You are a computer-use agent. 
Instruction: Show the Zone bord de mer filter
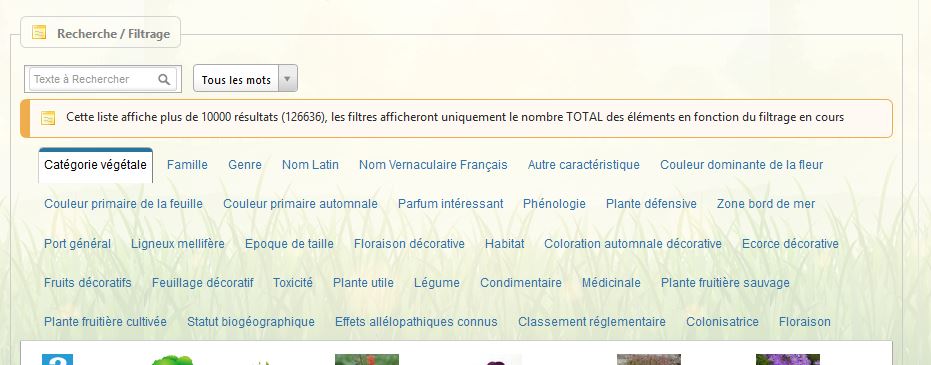click(766, 204)
